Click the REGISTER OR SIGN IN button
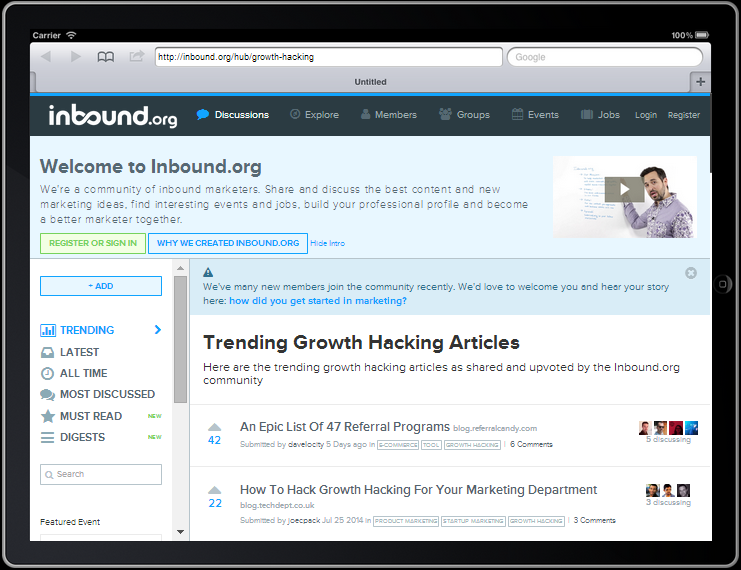 point(93,243)
